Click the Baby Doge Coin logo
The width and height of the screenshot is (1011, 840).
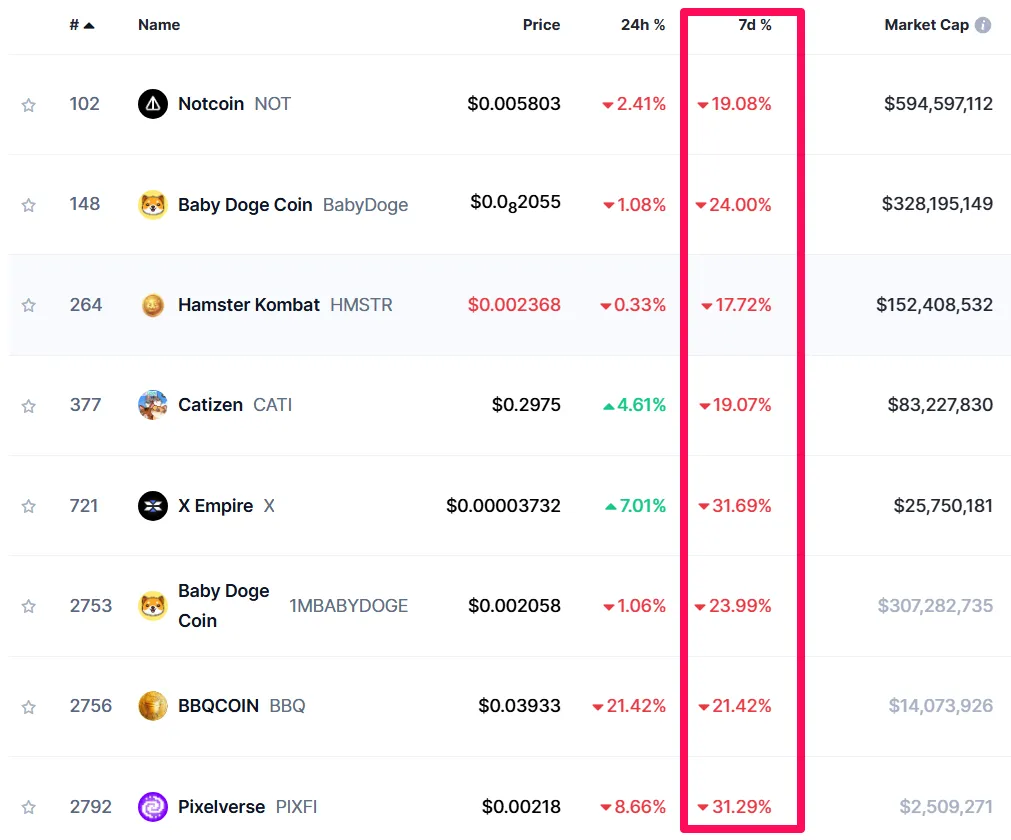pos(152,204)
